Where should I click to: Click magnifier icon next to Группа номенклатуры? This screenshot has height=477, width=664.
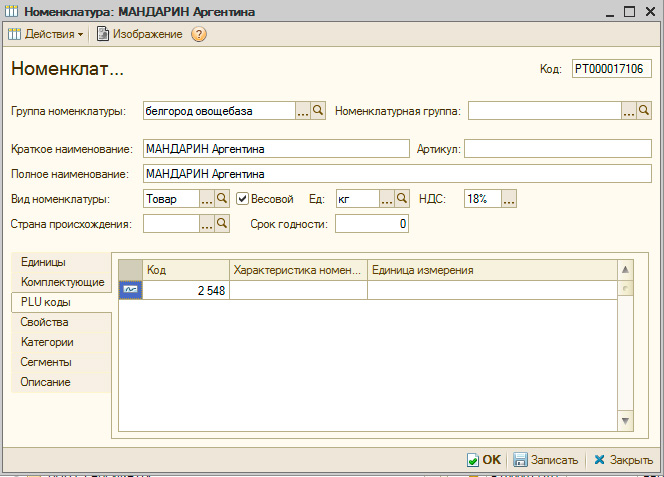click(319, 111)
